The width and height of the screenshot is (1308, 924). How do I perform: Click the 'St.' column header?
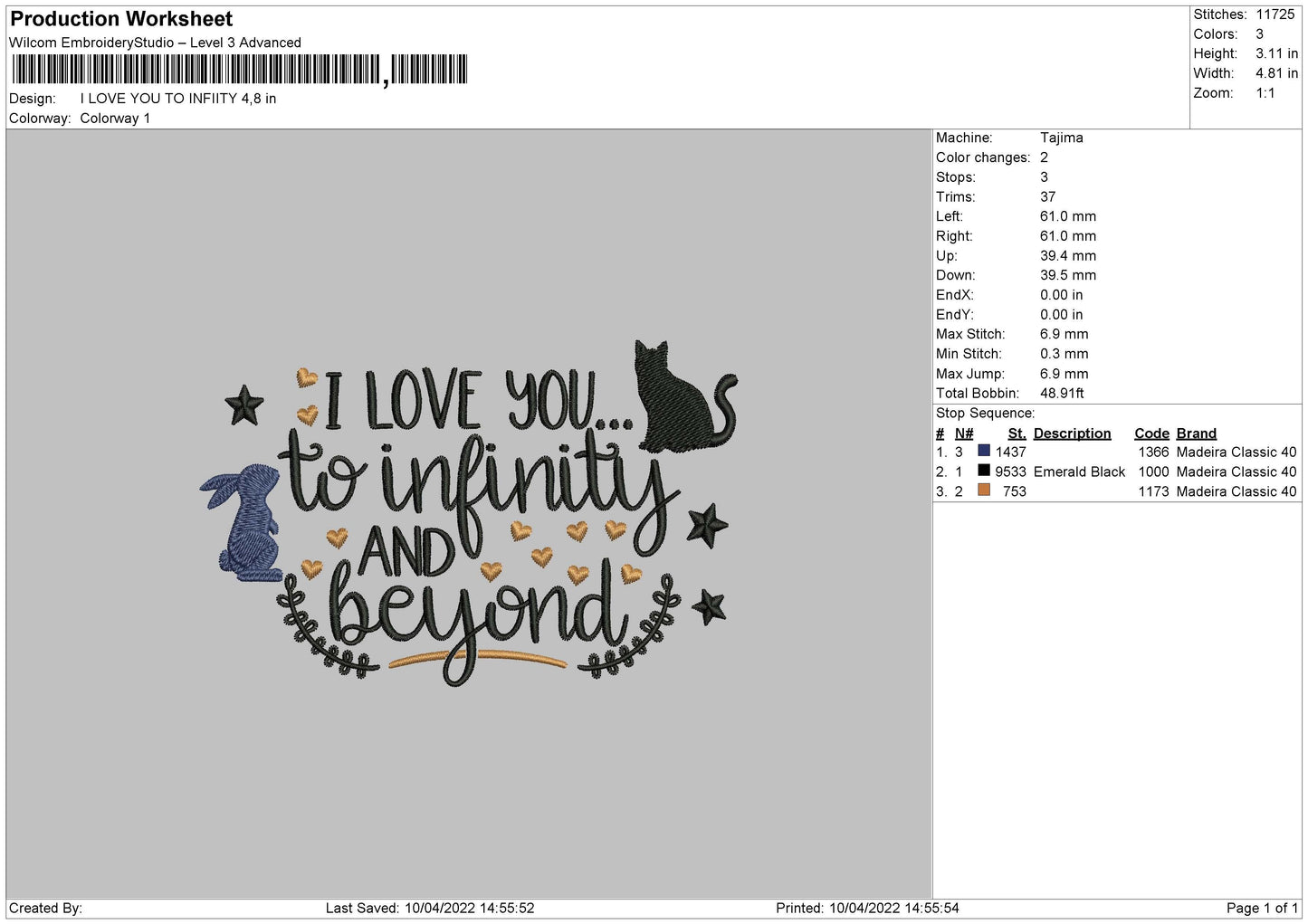[x=1017, y=433]
